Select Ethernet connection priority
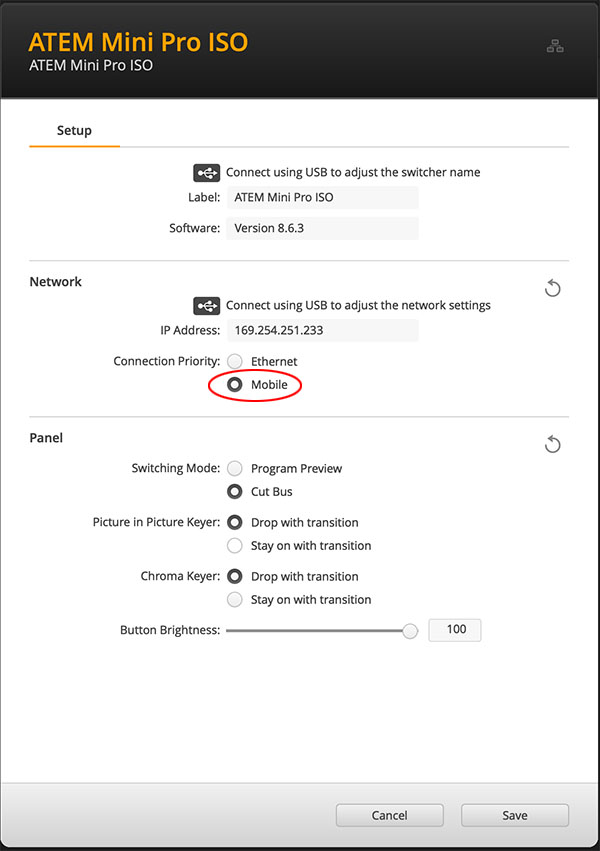 (x=235, y=361)
